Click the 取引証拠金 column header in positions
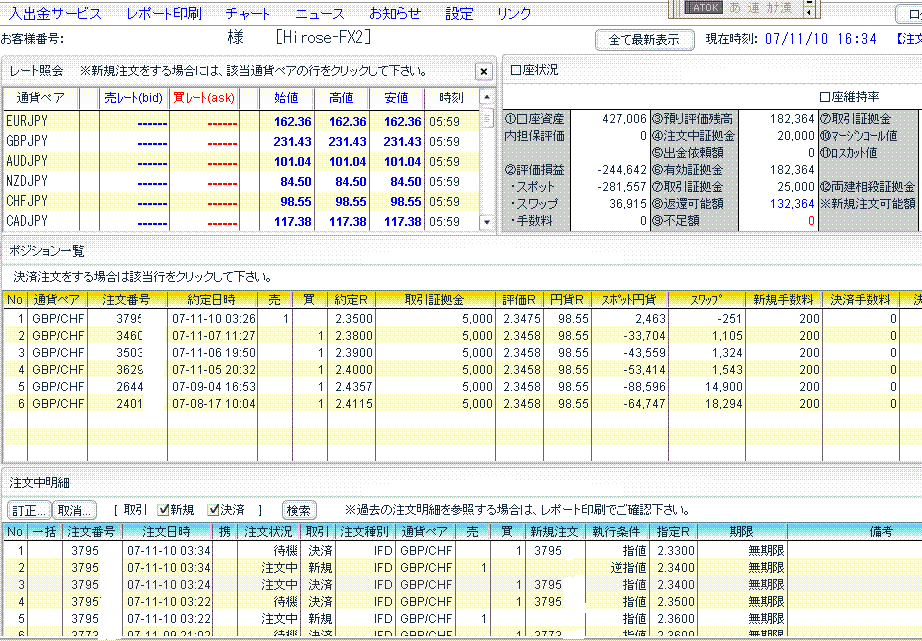The image size is (922, 641). [x=435, y=300]
